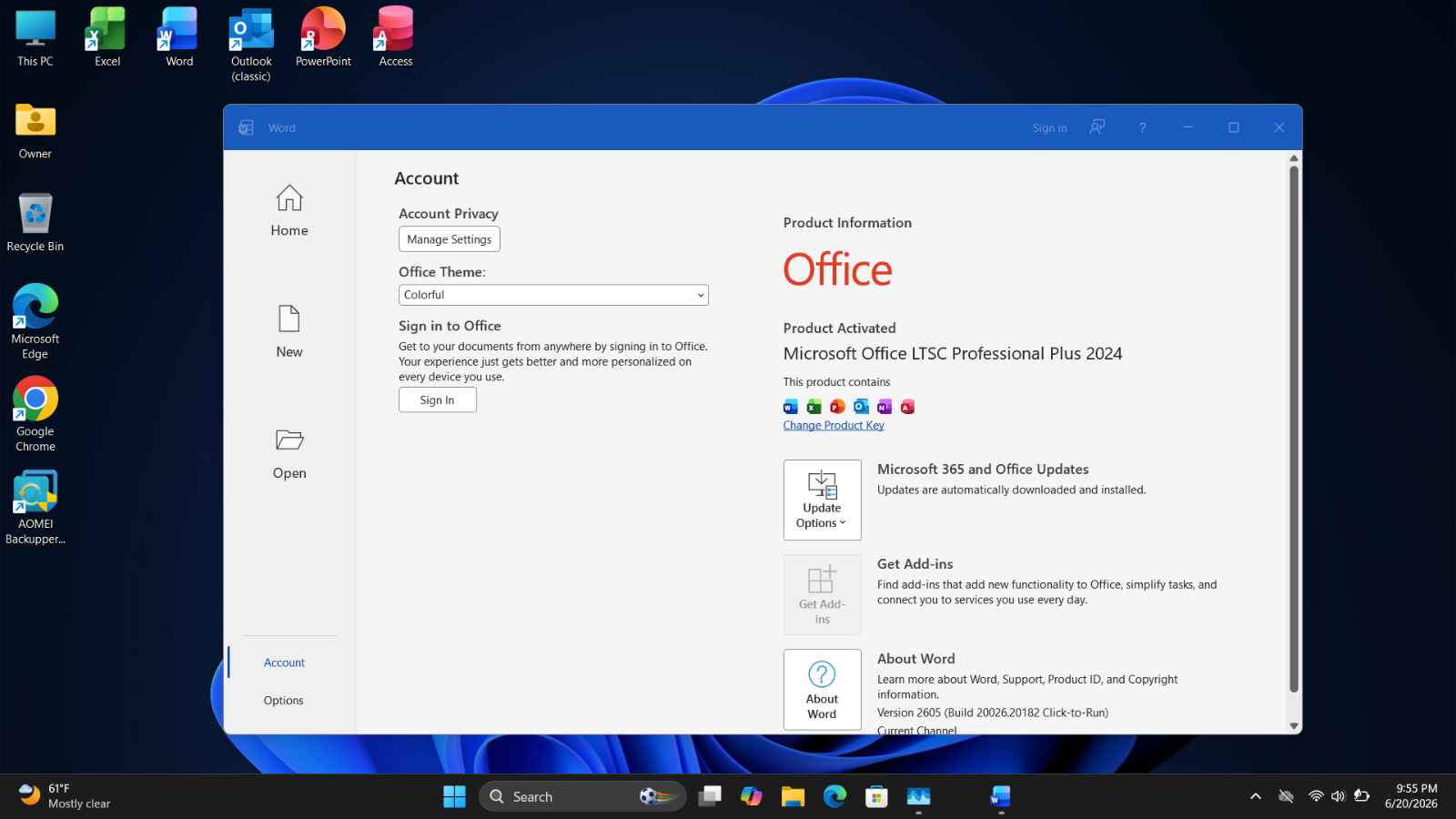Click the Open folder icon in sidebar
The width and height of the screenshot is (1456, 819).
(289, 440)
